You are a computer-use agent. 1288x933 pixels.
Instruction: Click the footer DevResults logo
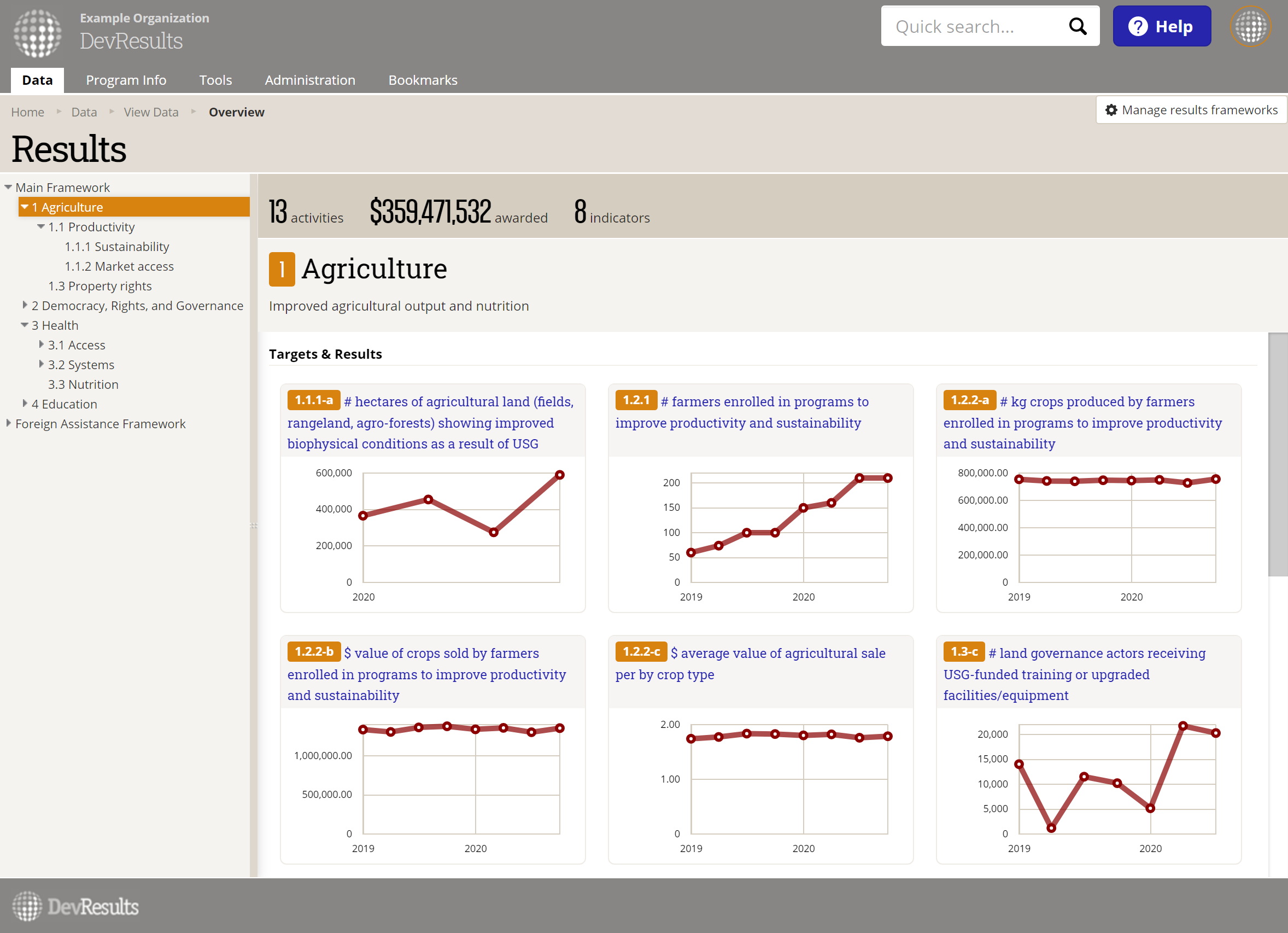tap(75, 906)
